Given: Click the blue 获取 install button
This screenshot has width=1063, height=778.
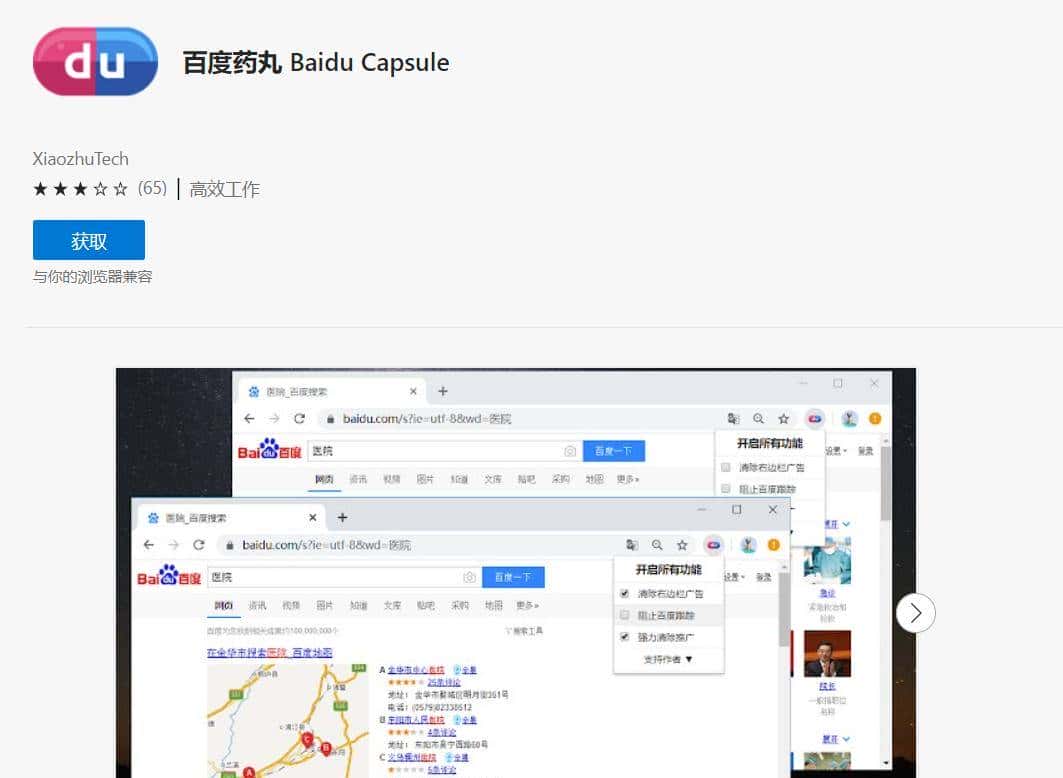Looking at the screenshot, I should tap(88, 240).
